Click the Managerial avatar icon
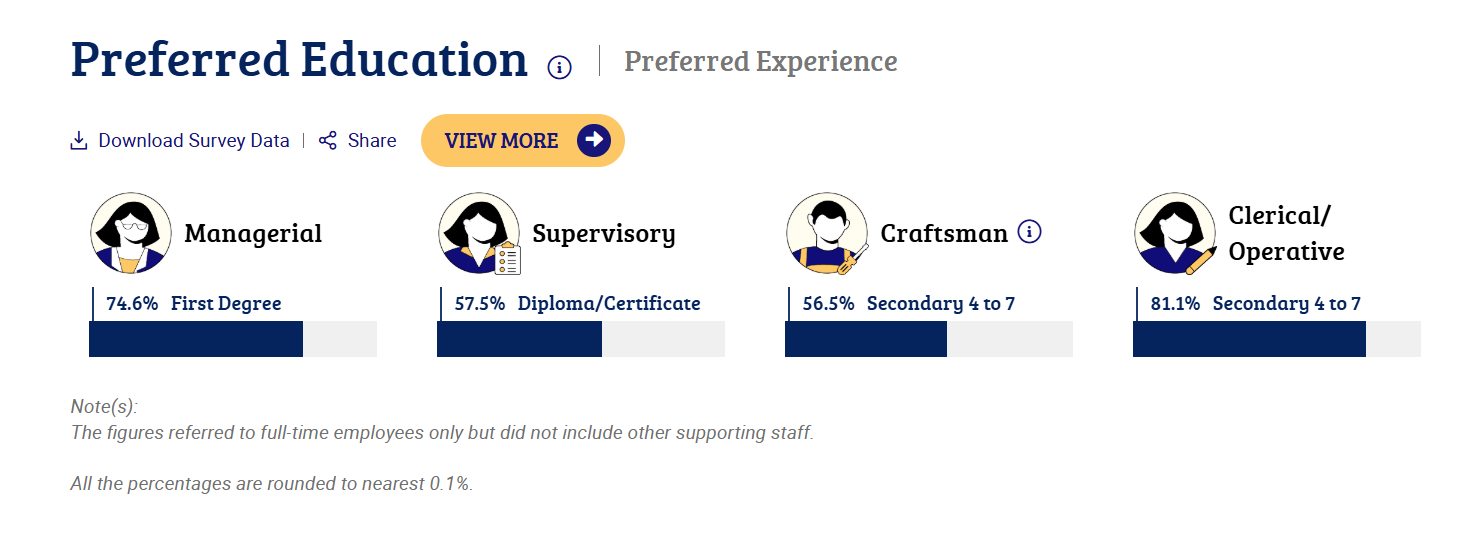 point(131,233)
